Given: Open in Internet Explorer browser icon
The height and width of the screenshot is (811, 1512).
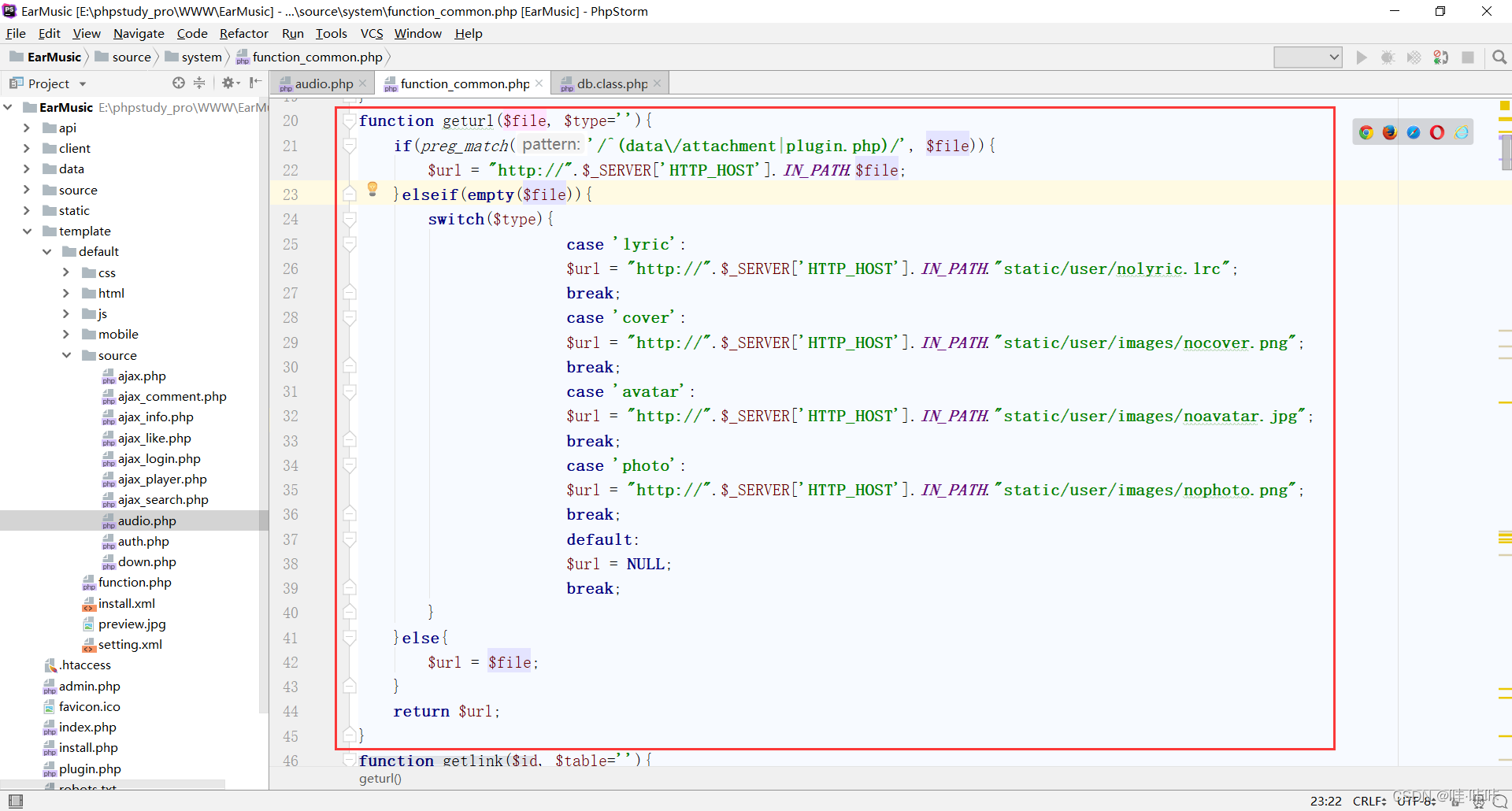Looking at the screenshot, I should (1462, 132).
